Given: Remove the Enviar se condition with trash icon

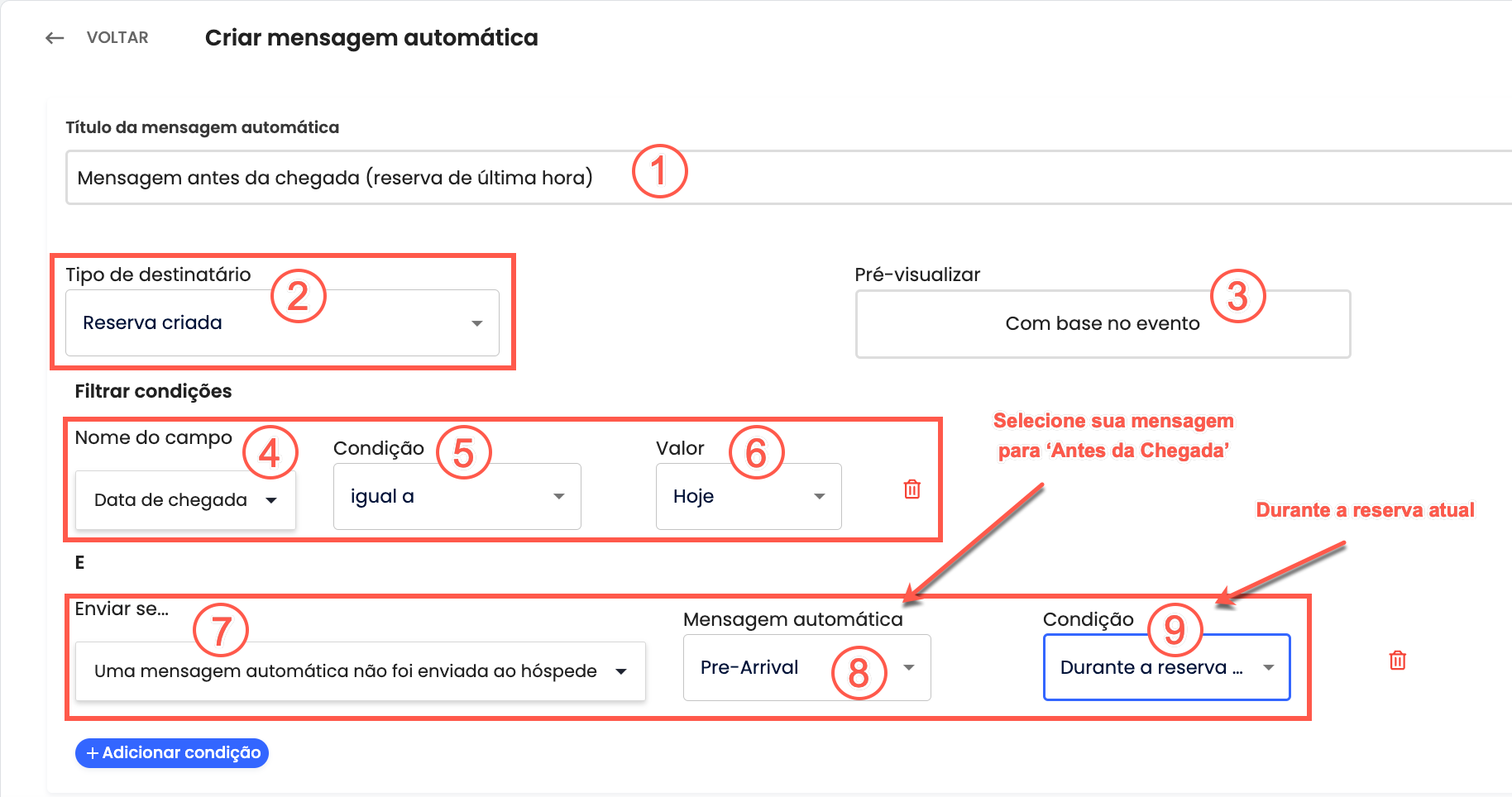Looking at the screenshot, I should tap(1398, 661).
